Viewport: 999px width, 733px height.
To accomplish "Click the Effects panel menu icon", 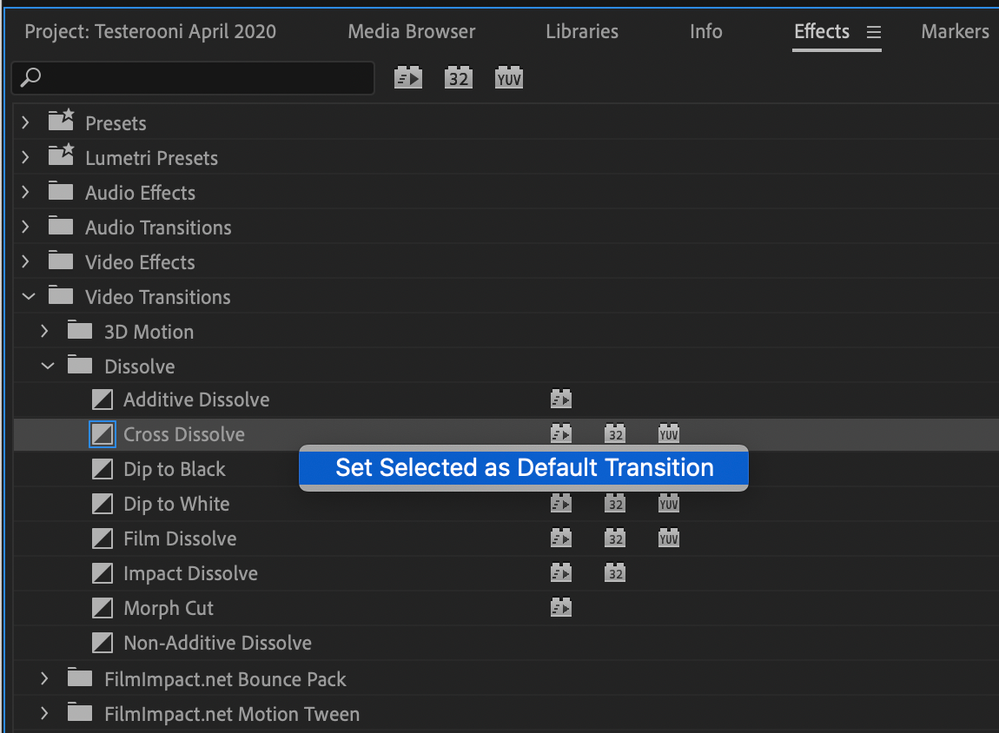I will coord(874,33).
